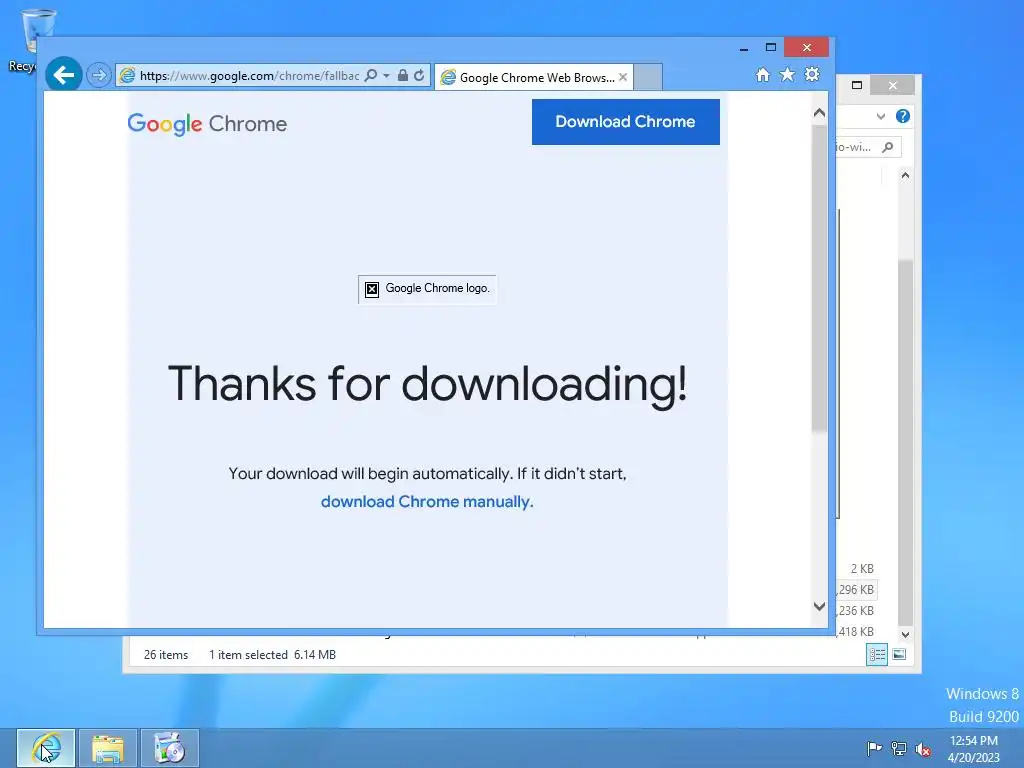Switch File Explorer to large icons view
This screenshot has height=768, width=1024.
(899, 654)
